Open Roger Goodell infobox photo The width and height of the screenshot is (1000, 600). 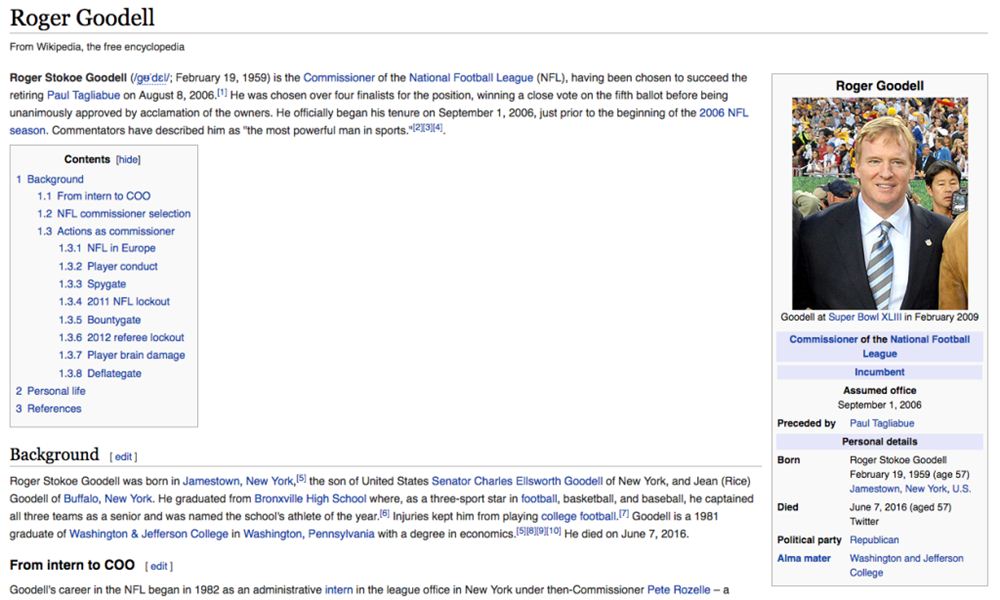coord(879,203)
